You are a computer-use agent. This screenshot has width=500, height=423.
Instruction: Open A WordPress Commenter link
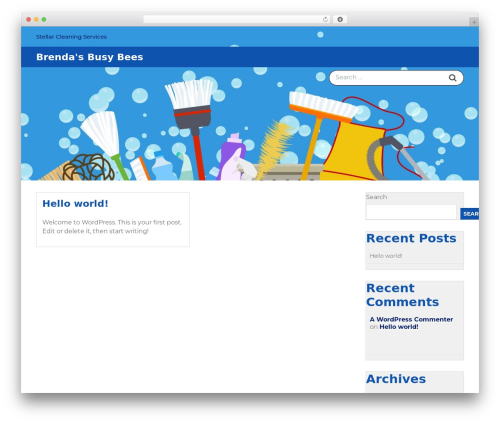tap(411, 319)
